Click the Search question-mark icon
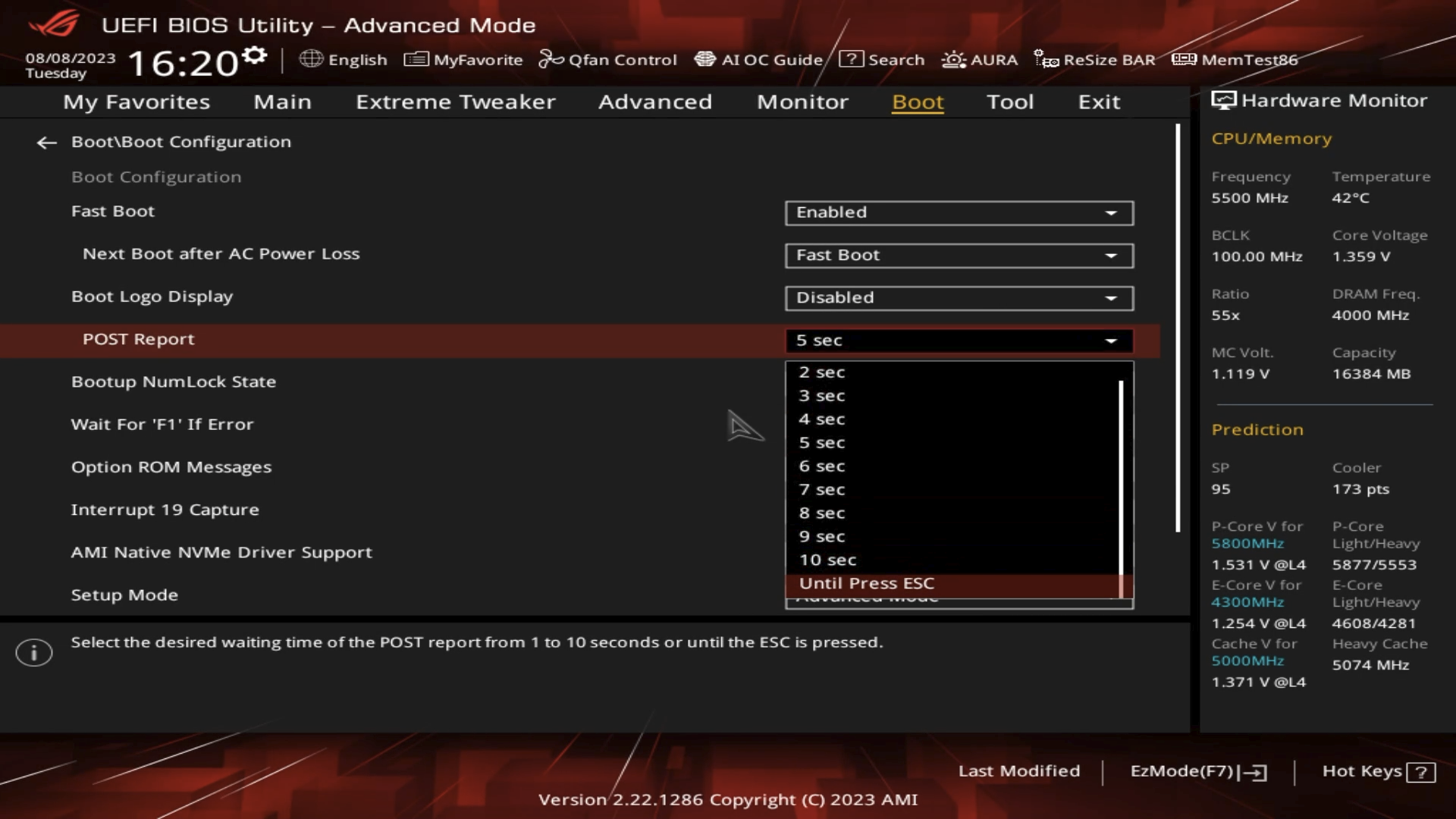 [851, 59]
